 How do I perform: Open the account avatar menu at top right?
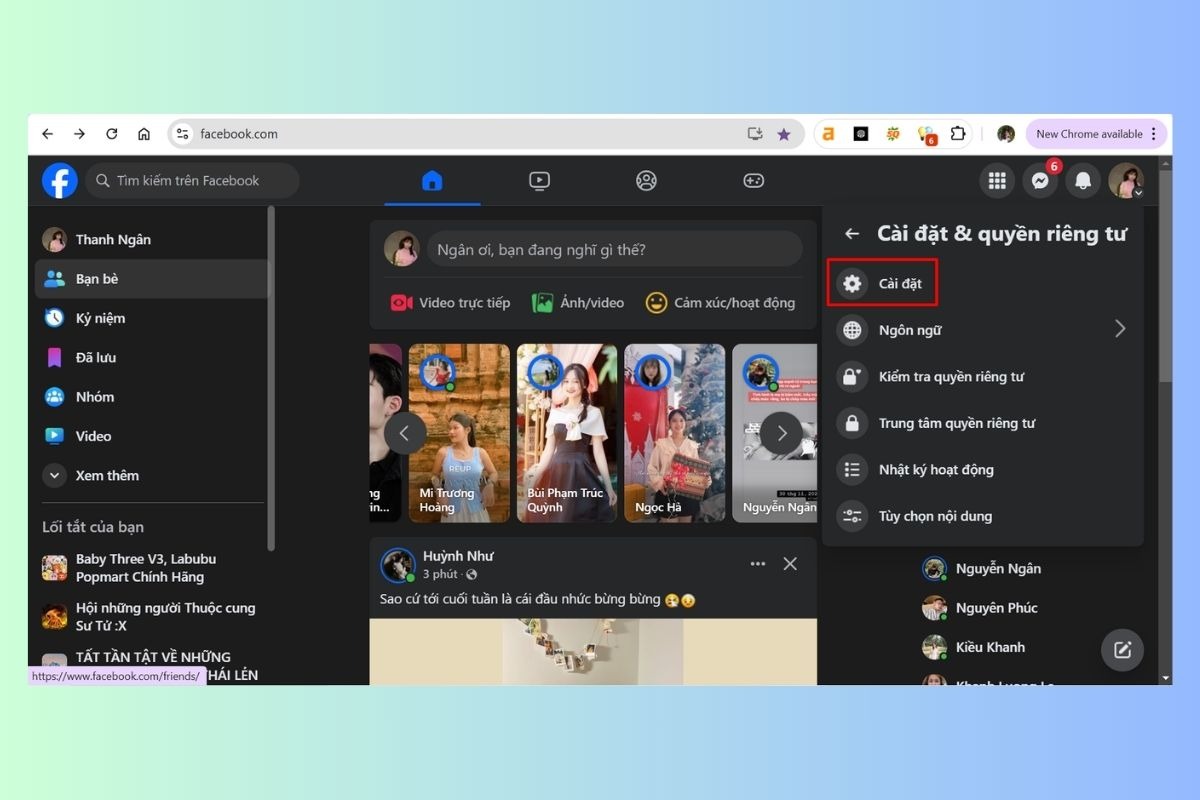(1125, 181)
